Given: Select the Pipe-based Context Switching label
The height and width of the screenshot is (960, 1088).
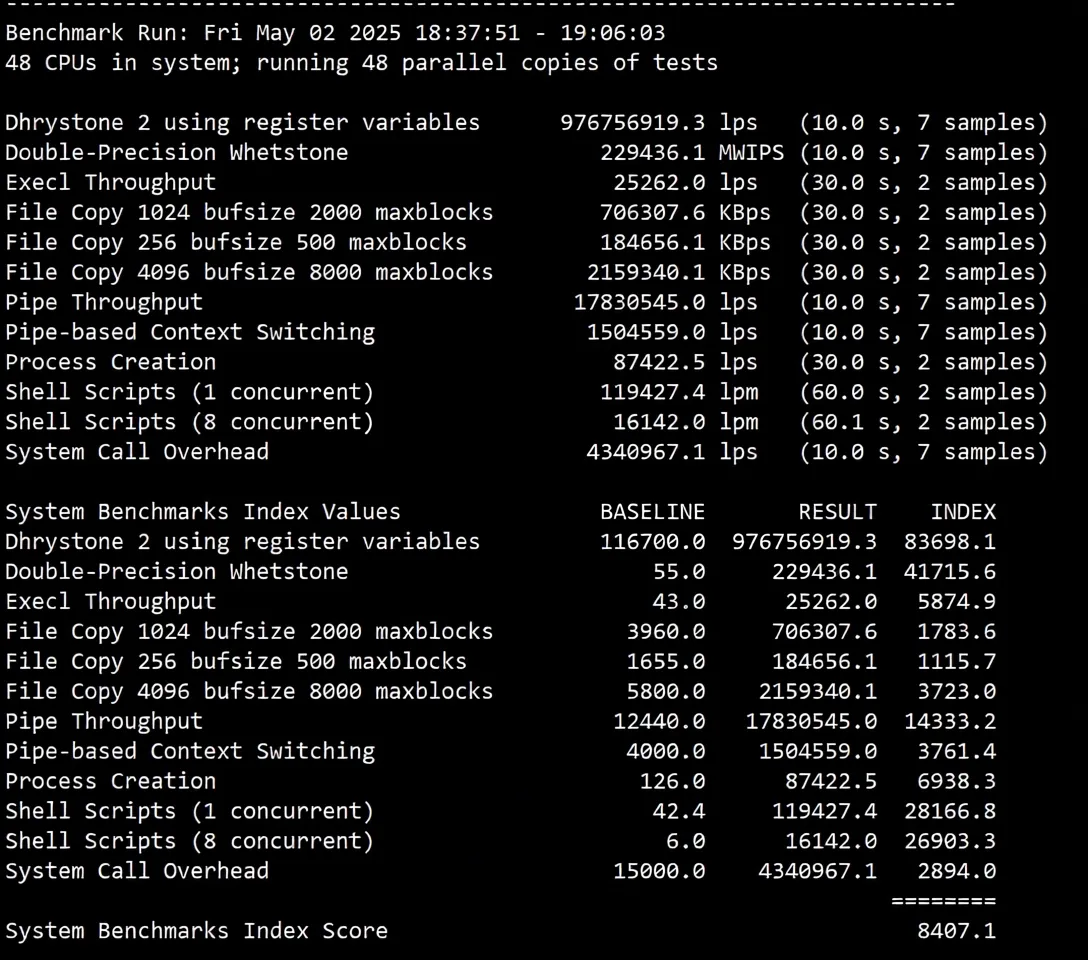Looking at the screenshot, I should [x=190, y=332].
